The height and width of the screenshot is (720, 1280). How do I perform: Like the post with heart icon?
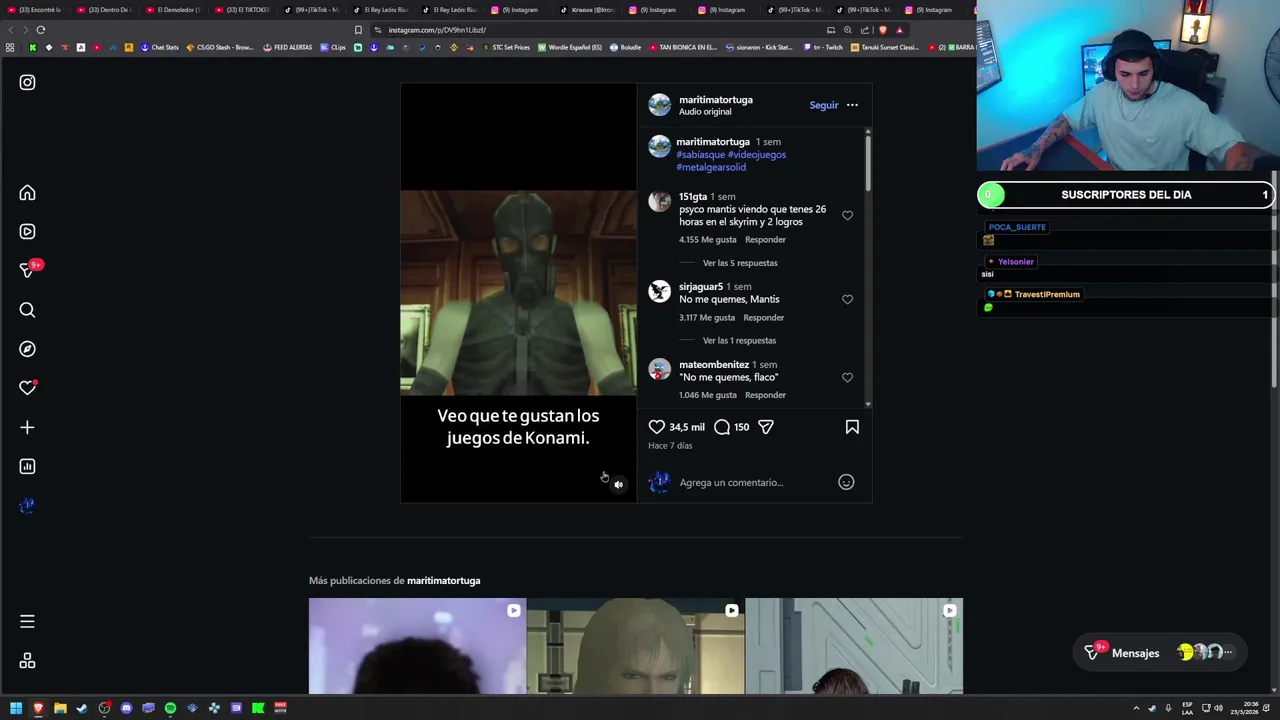[656, 427]
